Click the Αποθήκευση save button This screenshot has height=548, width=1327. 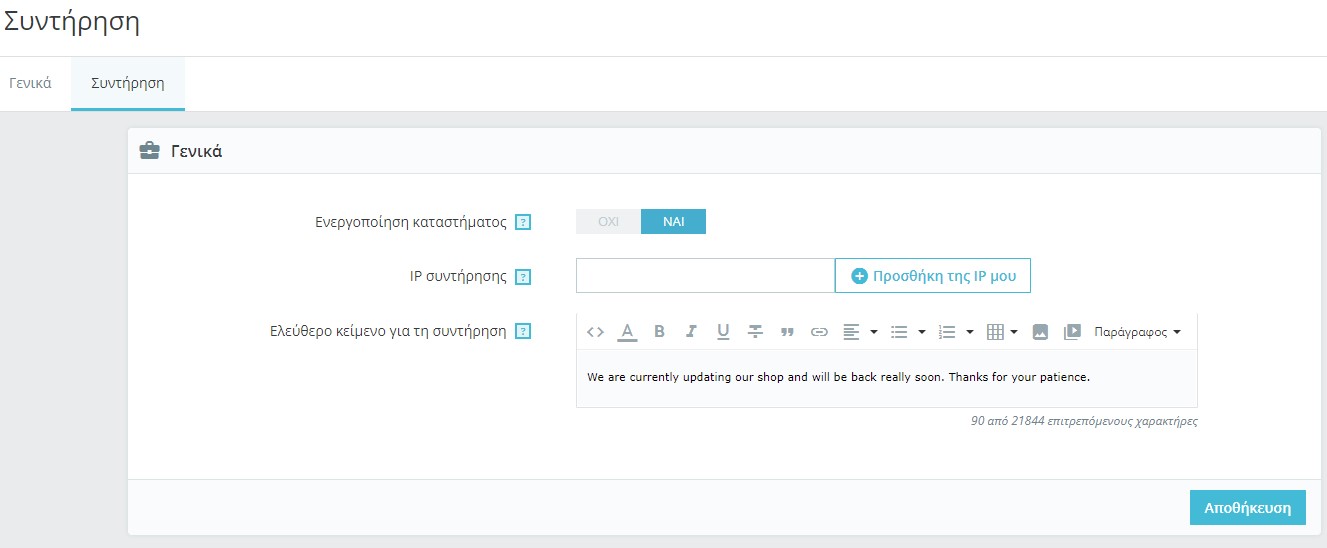[1247, 507]
